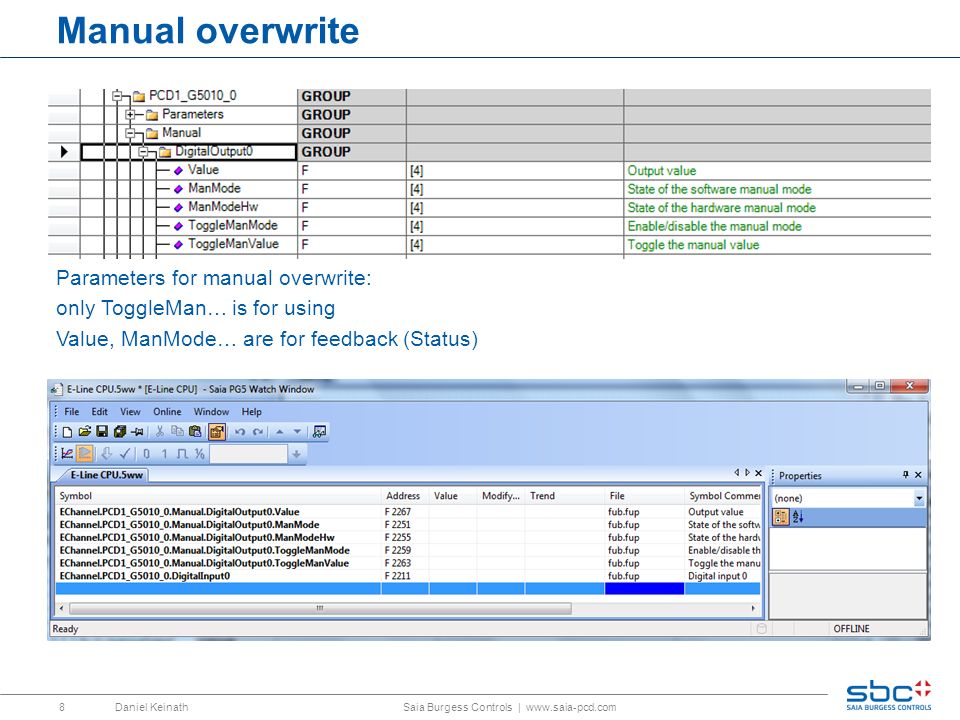
Task: Cut selection with the scissors icon
Action: [x=160, y=432]
